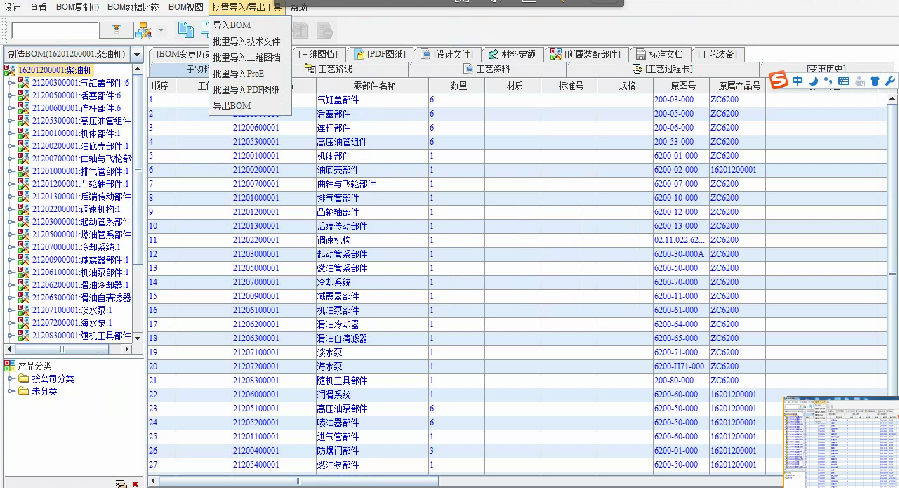
Task: Click the 数量 column header
Action: point(458,86)
